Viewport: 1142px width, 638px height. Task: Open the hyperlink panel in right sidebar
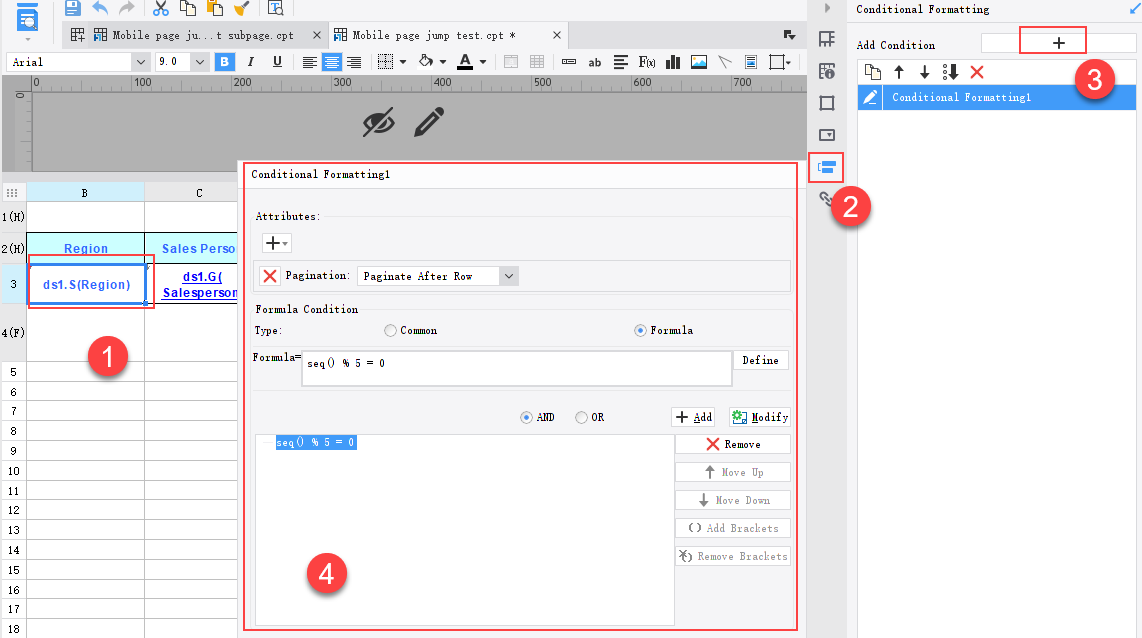click(x=826, y=198)
